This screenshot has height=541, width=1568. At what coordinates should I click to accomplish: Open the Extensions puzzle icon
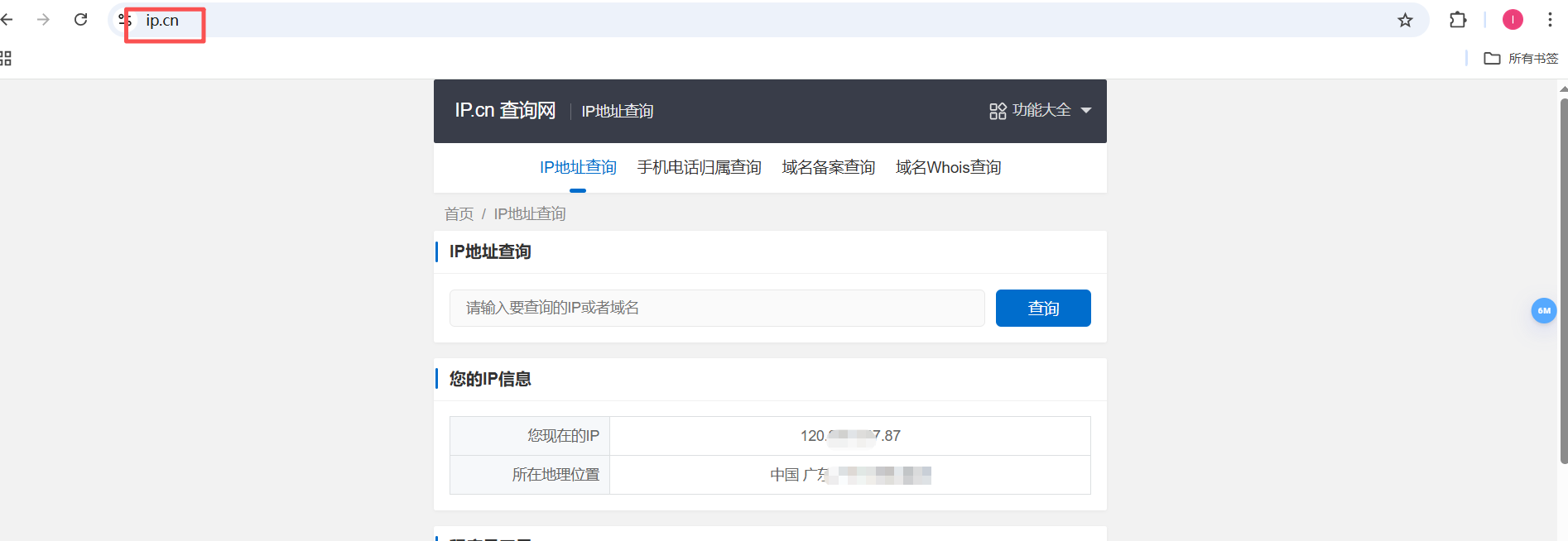tap(1458, 20)
